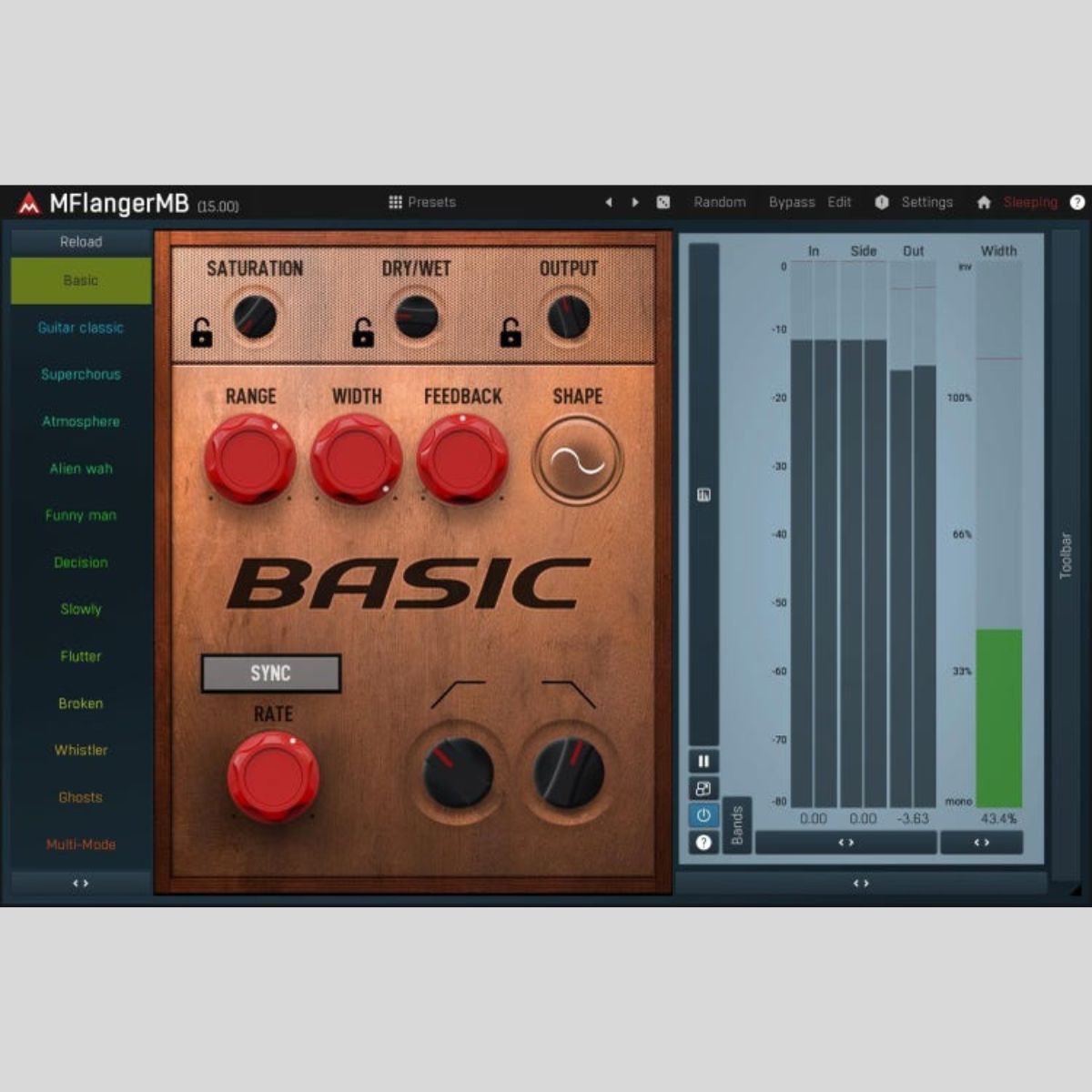Click the analyzer icon on vertical bar
Screen dimensions: 1092x1092
pyautogui.click(x=703, y=495)
